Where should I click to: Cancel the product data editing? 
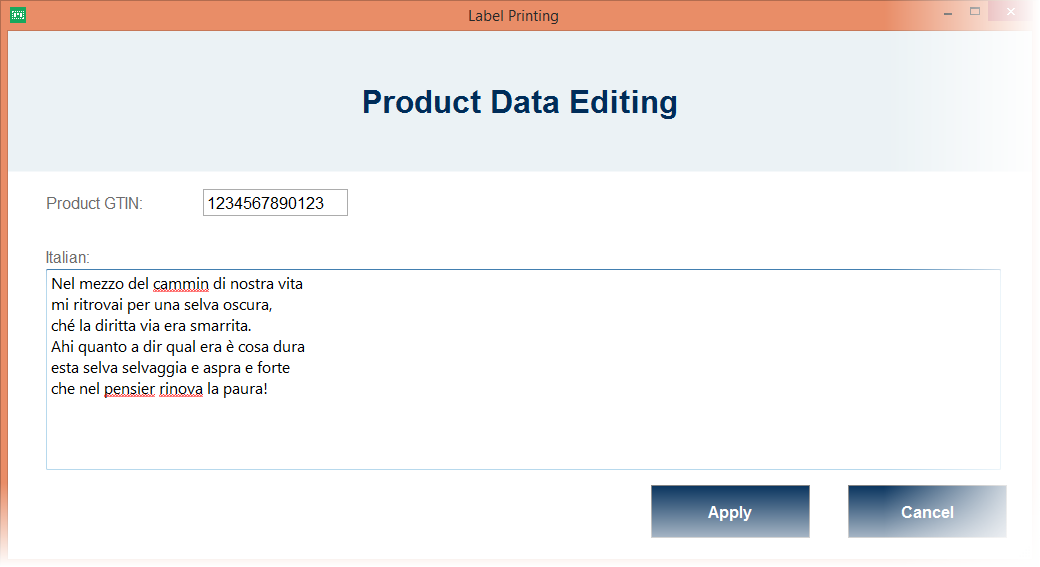926,512
